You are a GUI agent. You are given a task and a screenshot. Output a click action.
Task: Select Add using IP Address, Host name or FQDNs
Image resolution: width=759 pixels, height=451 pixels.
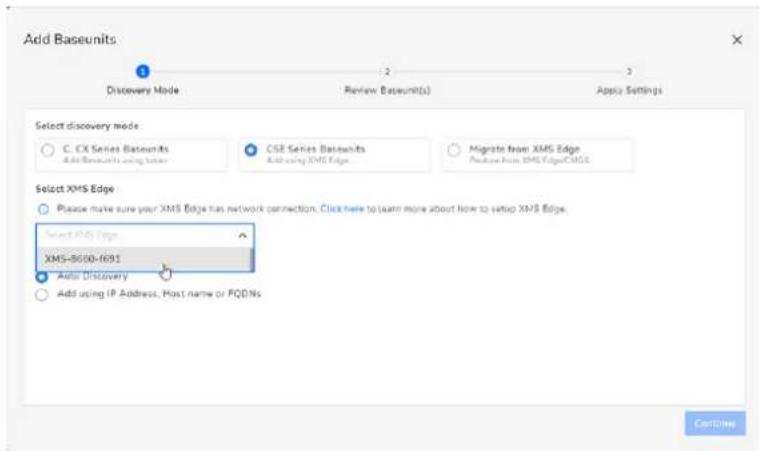tap(42, 294)
